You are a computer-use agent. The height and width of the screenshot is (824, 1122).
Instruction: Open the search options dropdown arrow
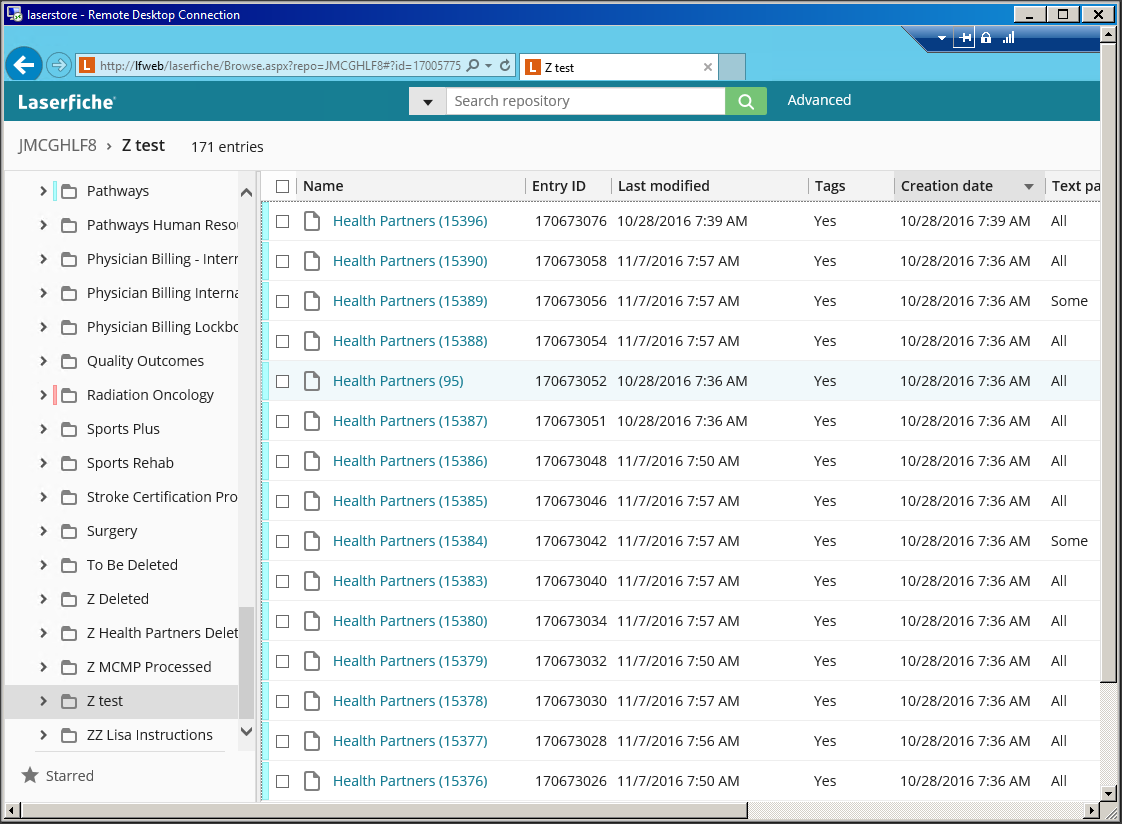tap(428, 101)
